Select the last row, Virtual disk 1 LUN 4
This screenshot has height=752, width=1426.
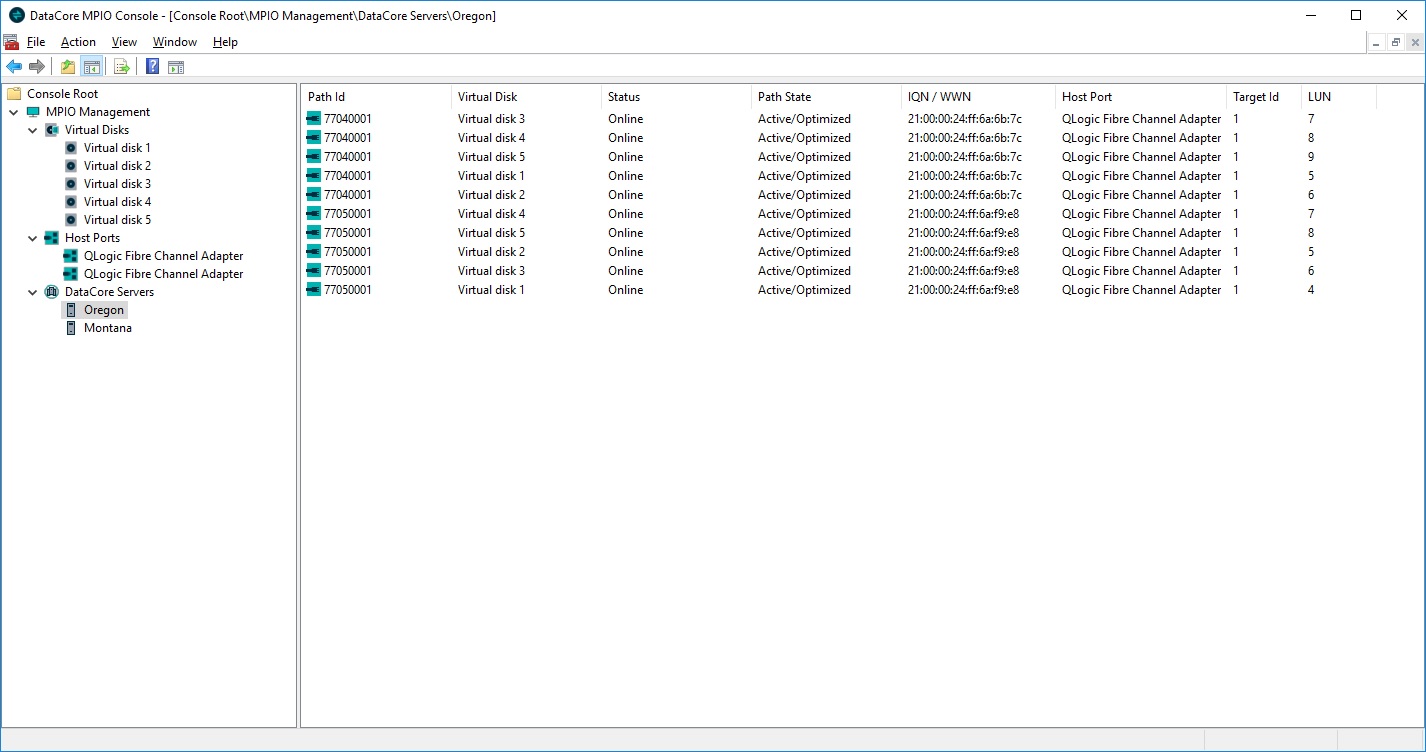(x=490, y=290)
